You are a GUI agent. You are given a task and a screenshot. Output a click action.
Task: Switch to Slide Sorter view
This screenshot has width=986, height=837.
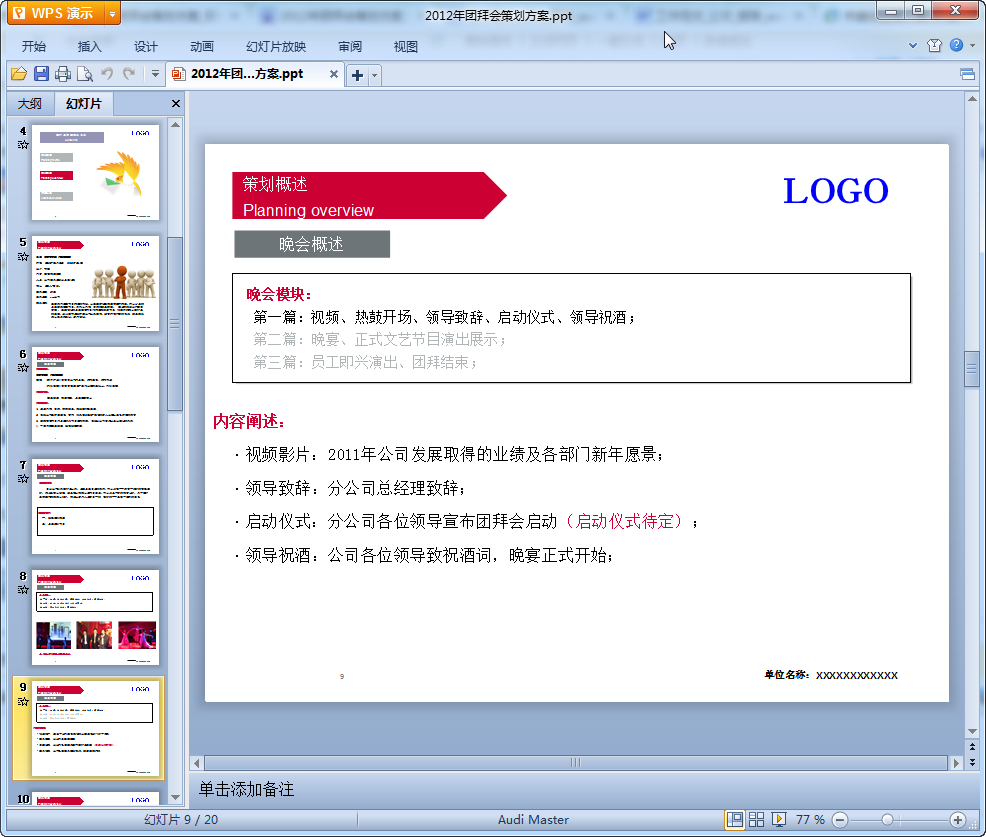click(x=756, y=819)
